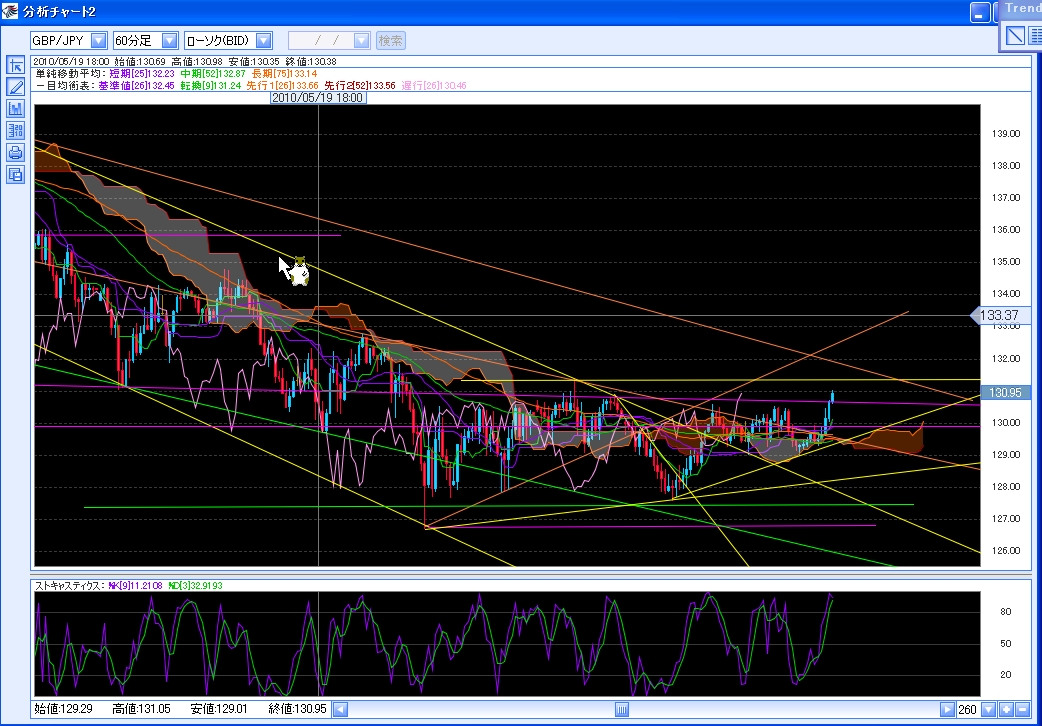Click the 短期[25]132.23 moving average label
The height and width of the screenshot is (726, 1042).
(x=142, y=74)
